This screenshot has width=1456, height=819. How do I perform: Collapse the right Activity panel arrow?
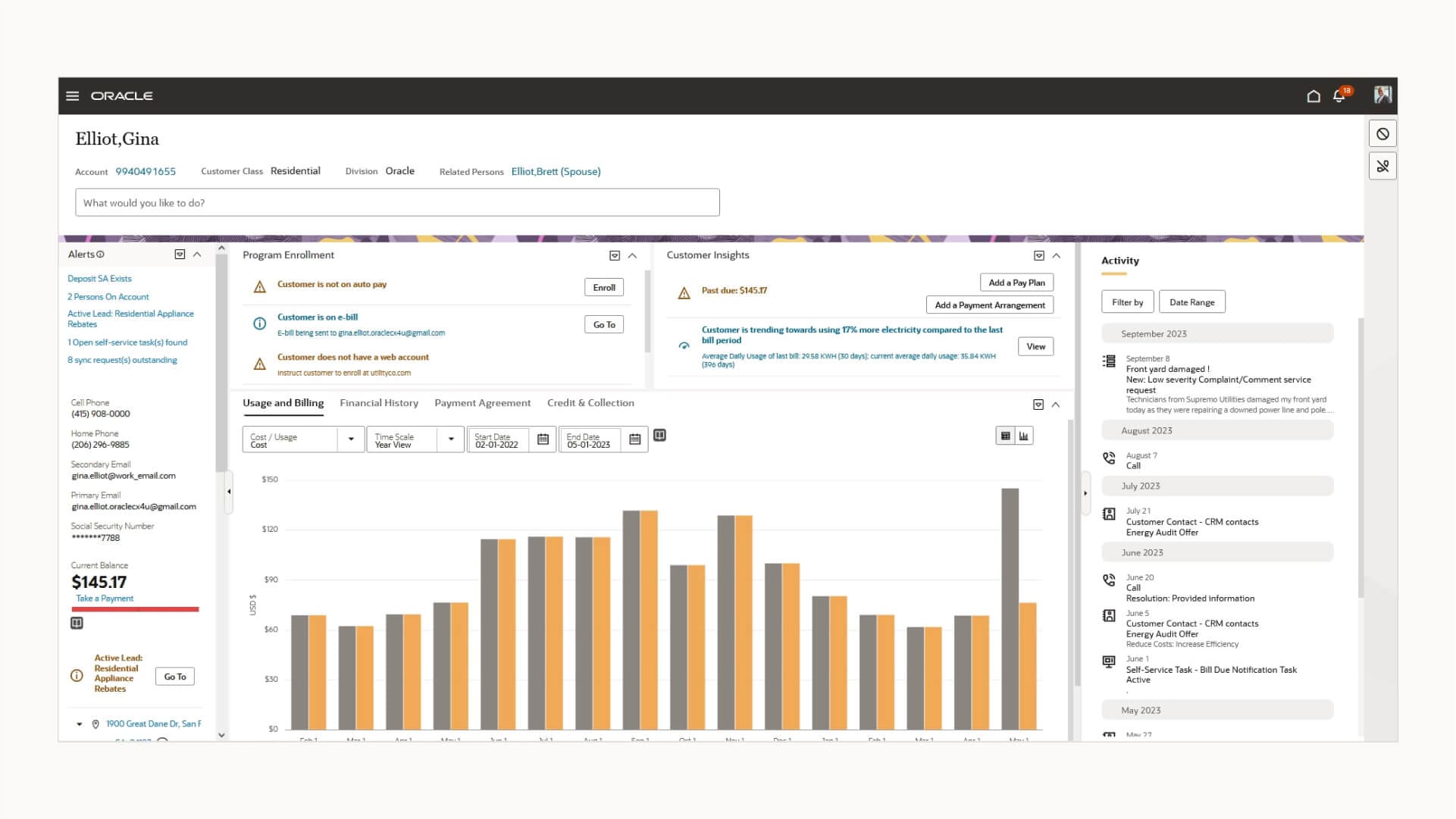pyautogui.click(x=1085, y=493)
